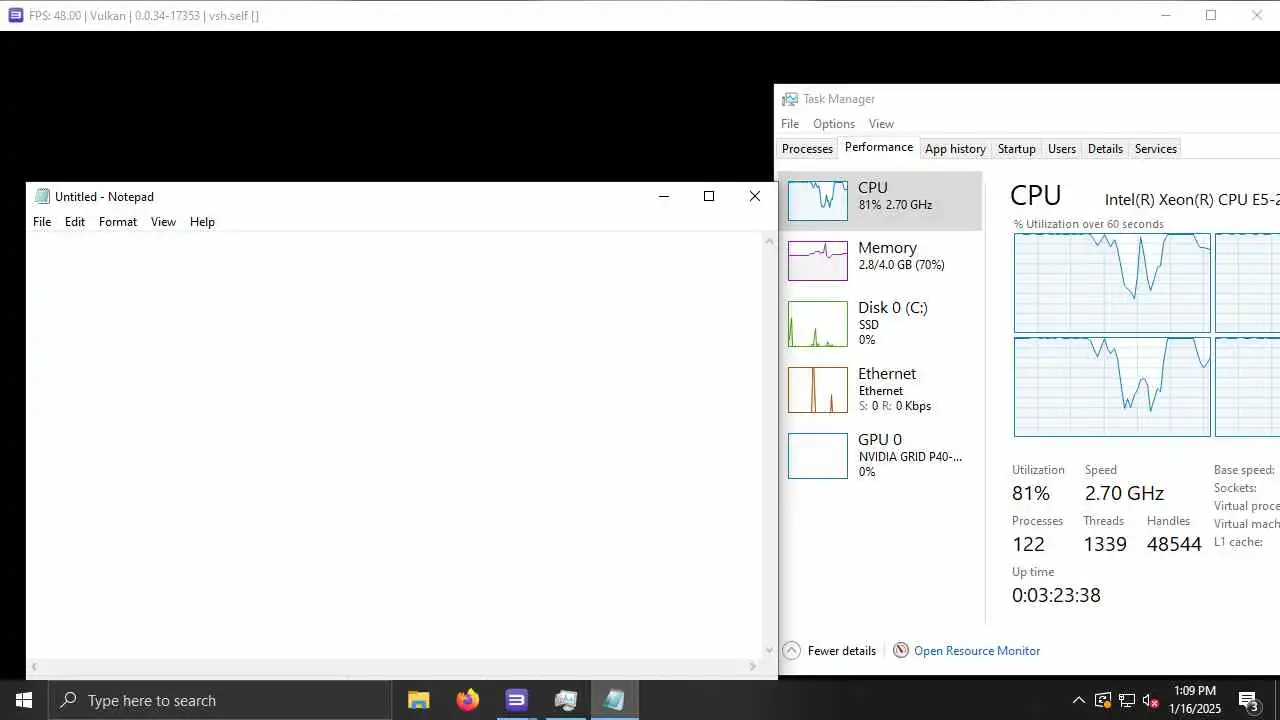The height and width of the screenshot is (720, 1280).
Task: Open Task Manager View menu
Action: [x=881, y=124]
